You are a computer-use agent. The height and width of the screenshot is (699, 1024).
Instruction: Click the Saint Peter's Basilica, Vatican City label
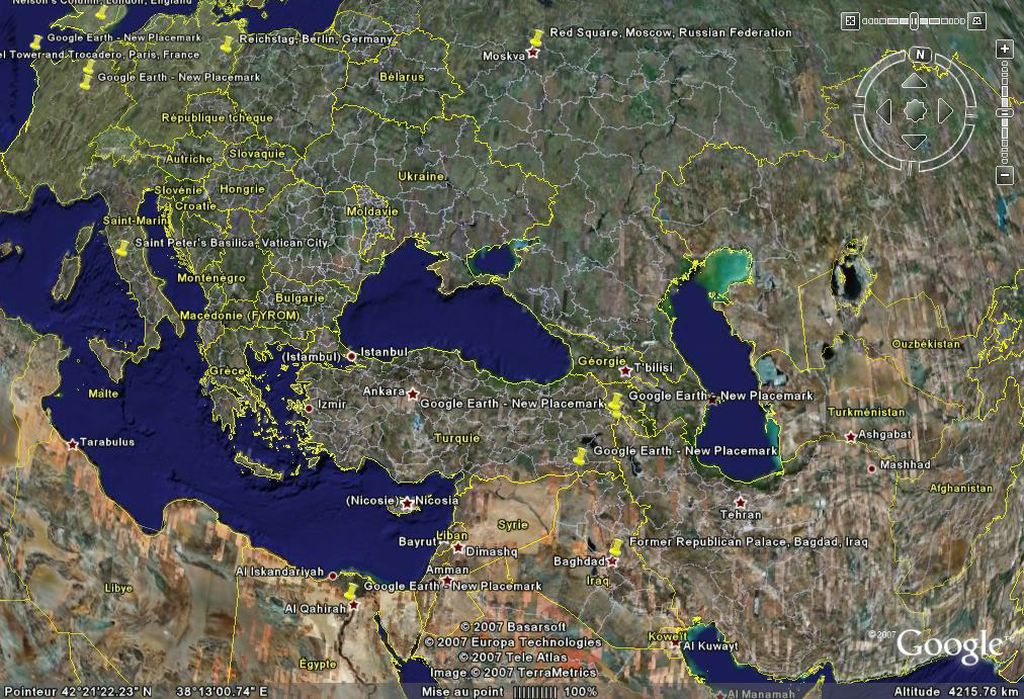click(231, 242)
